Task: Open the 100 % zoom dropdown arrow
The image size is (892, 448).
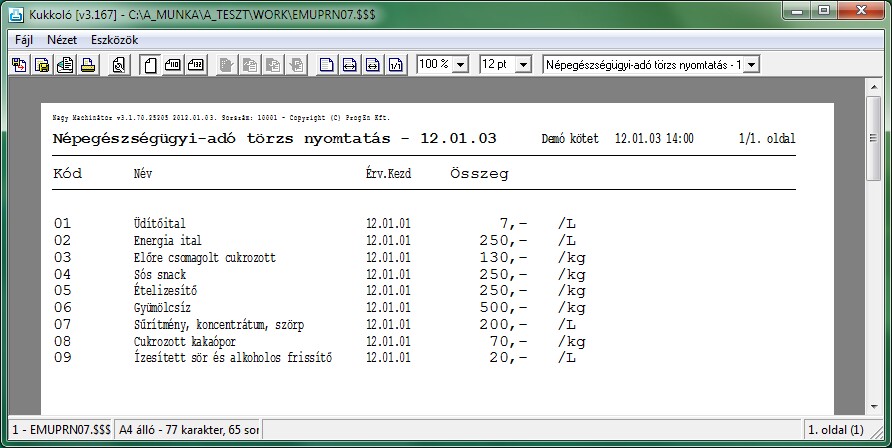Action: [460, 65]
